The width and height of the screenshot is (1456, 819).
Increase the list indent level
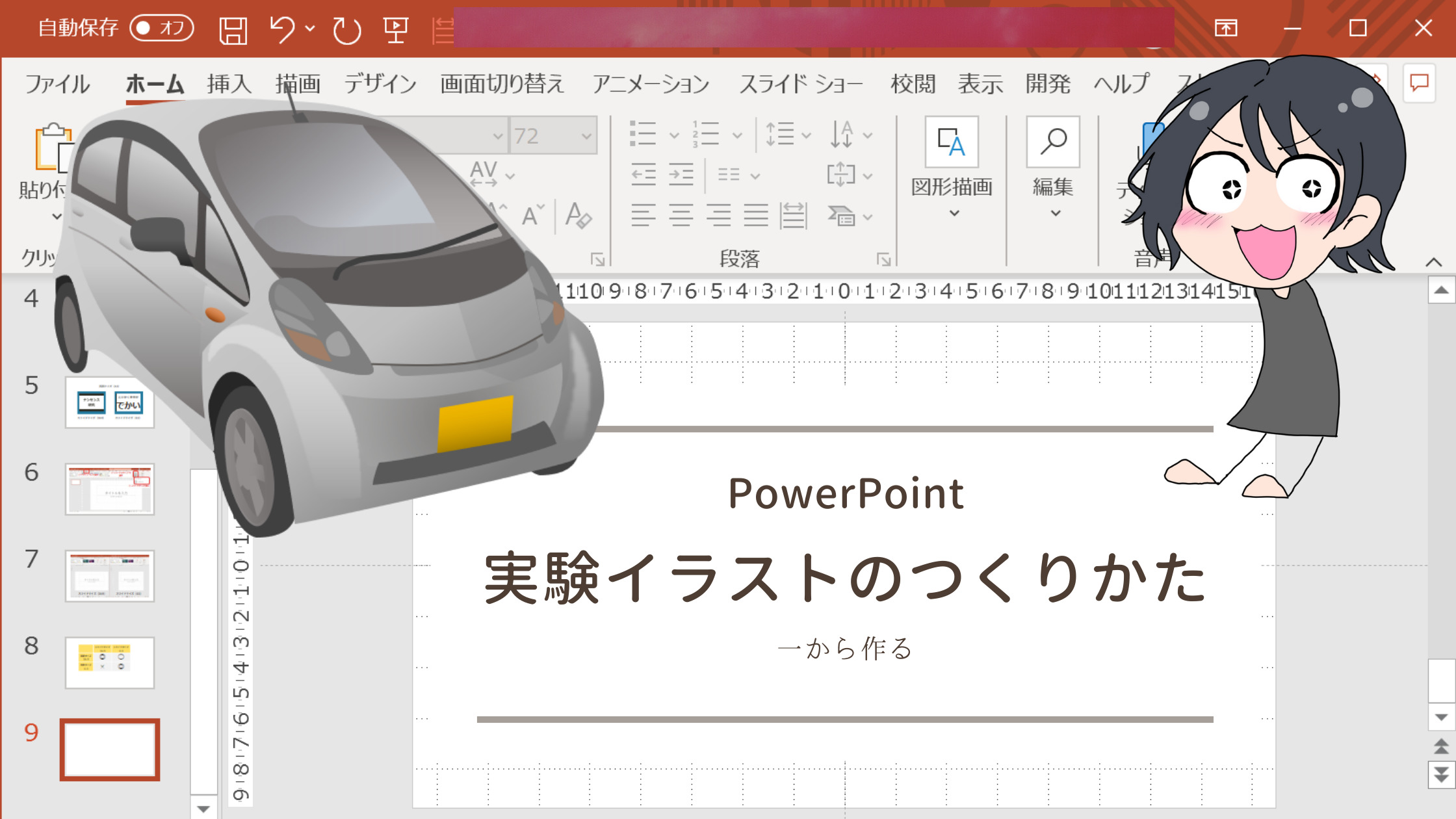[x=681, y=175]
